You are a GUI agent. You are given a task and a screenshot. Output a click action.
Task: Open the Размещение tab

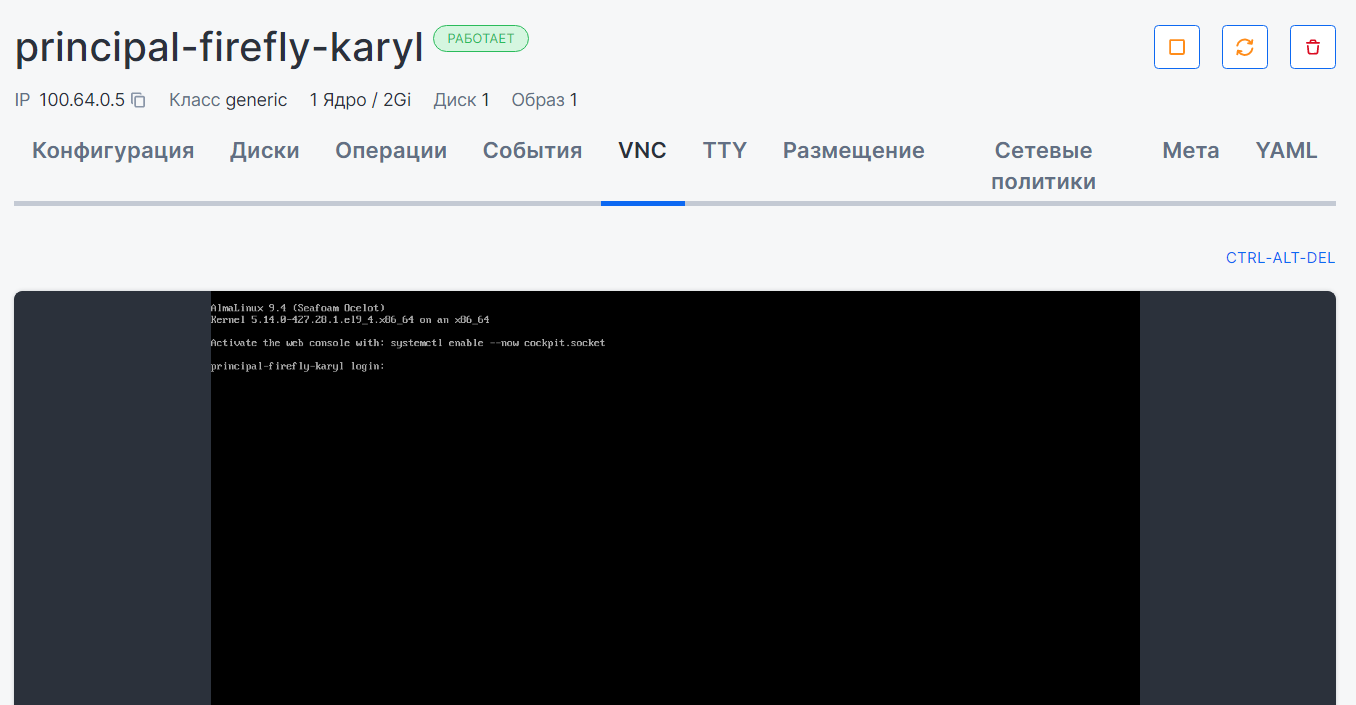point(853,151)
